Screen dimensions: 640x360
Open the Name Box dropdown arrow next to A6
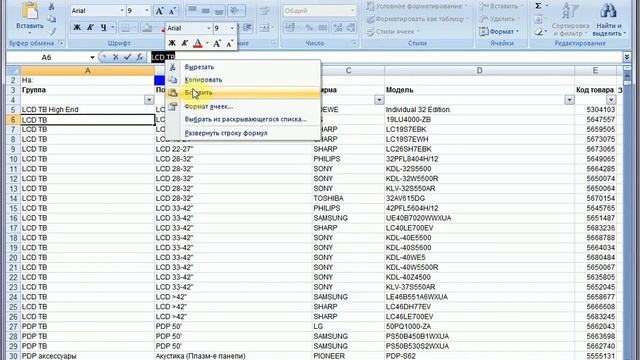92,58
